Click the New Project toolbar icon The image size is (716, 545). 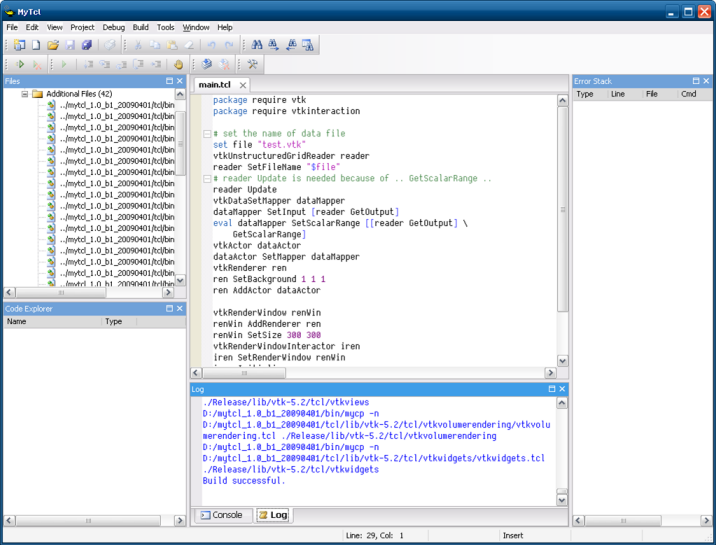click(x=19, y=46)
